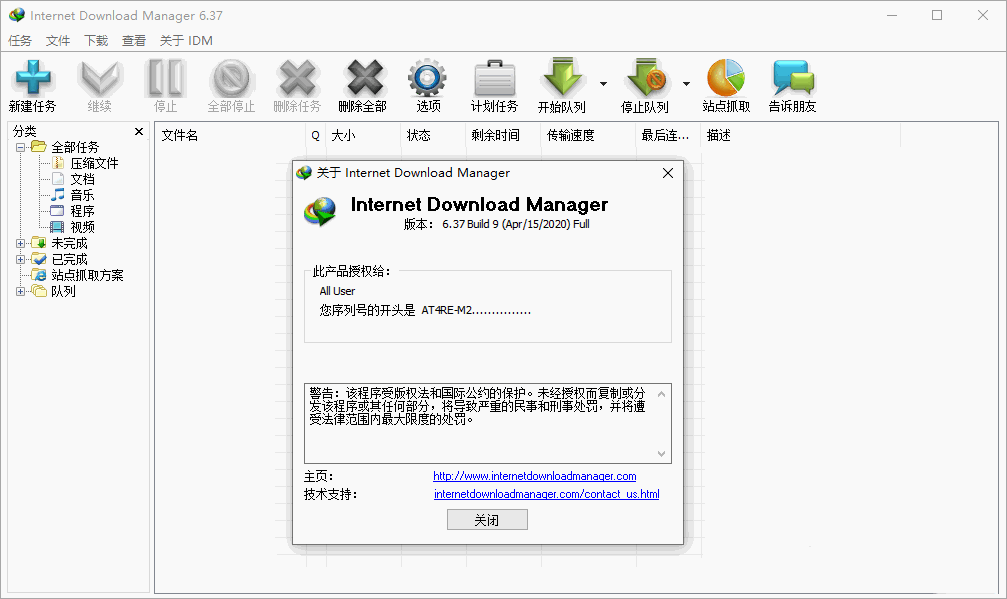
Task: Select 压缩文件 category in the tree
Action: pos(94,163)
